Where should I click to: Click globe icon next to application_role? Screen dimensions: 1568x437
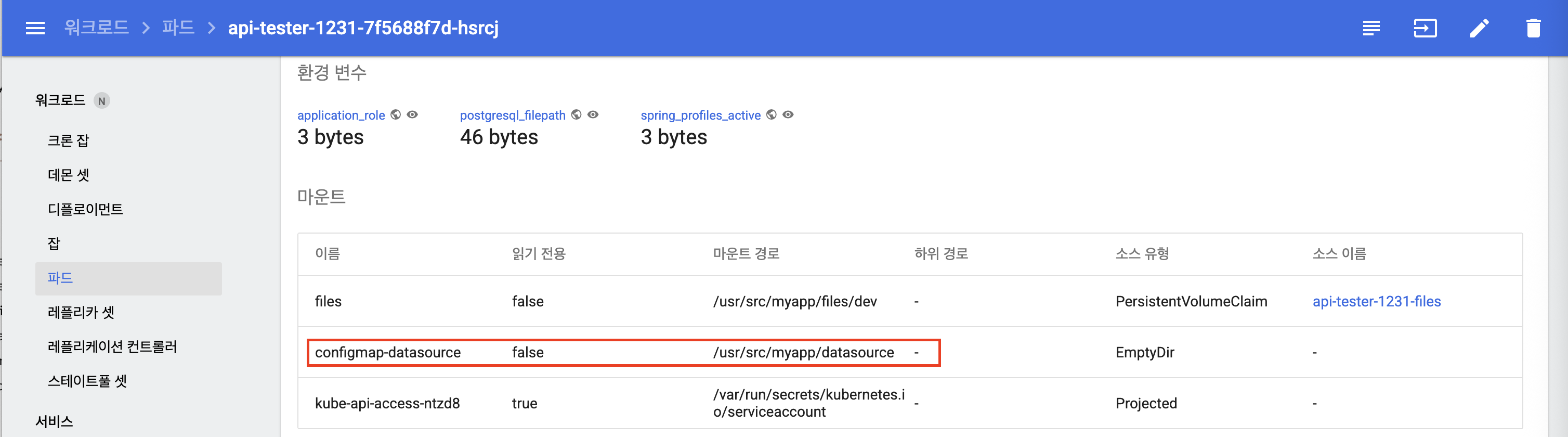point(396,114)
